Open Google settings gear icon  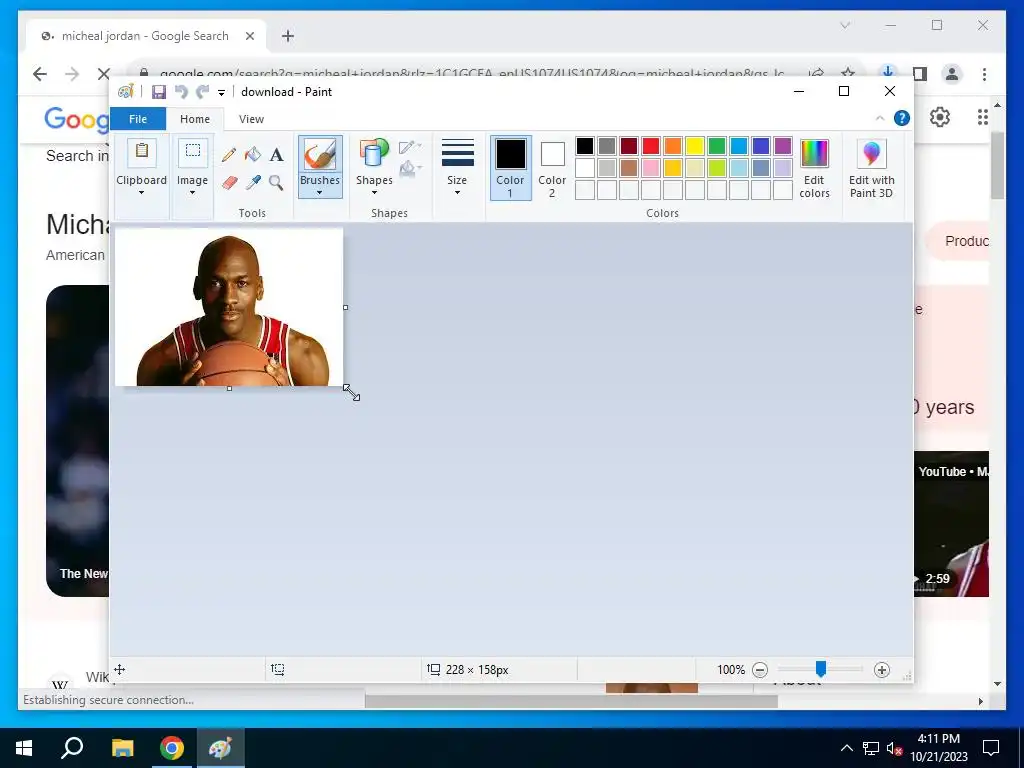click(x=940, y=118)
